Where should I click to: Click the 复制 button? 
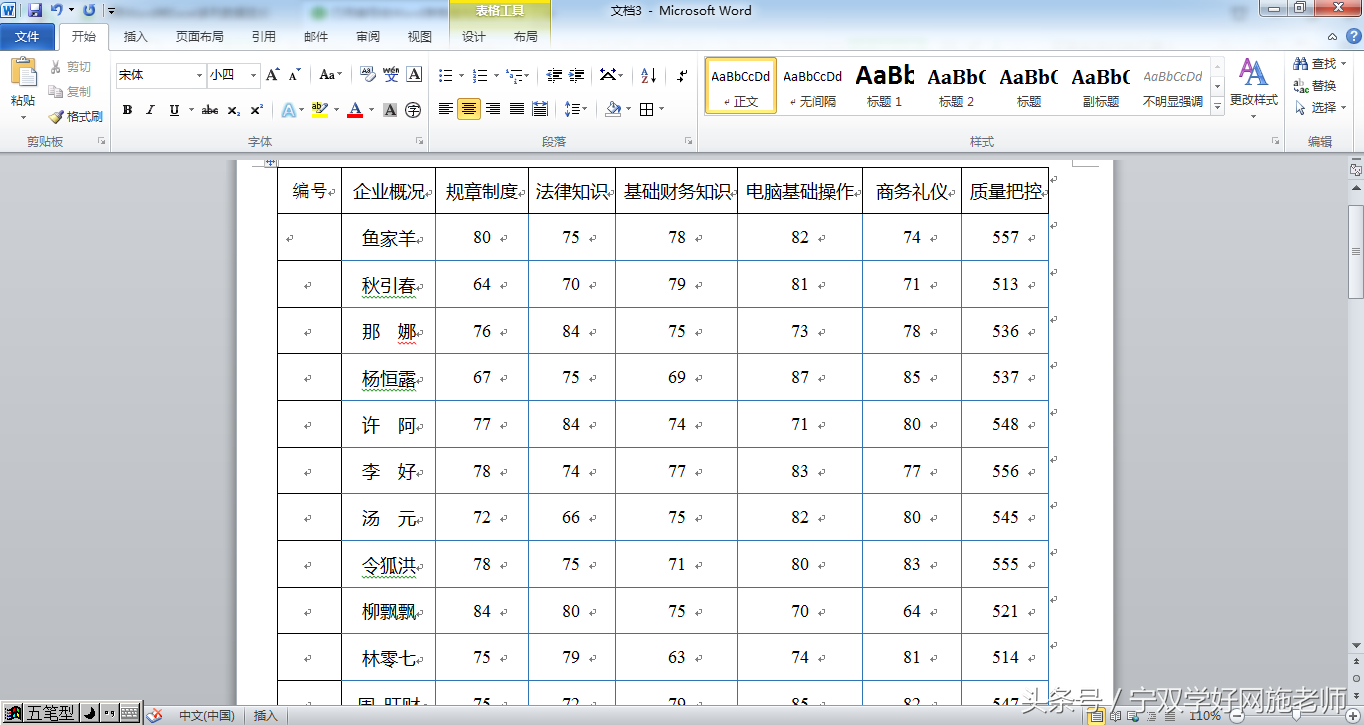70,92
